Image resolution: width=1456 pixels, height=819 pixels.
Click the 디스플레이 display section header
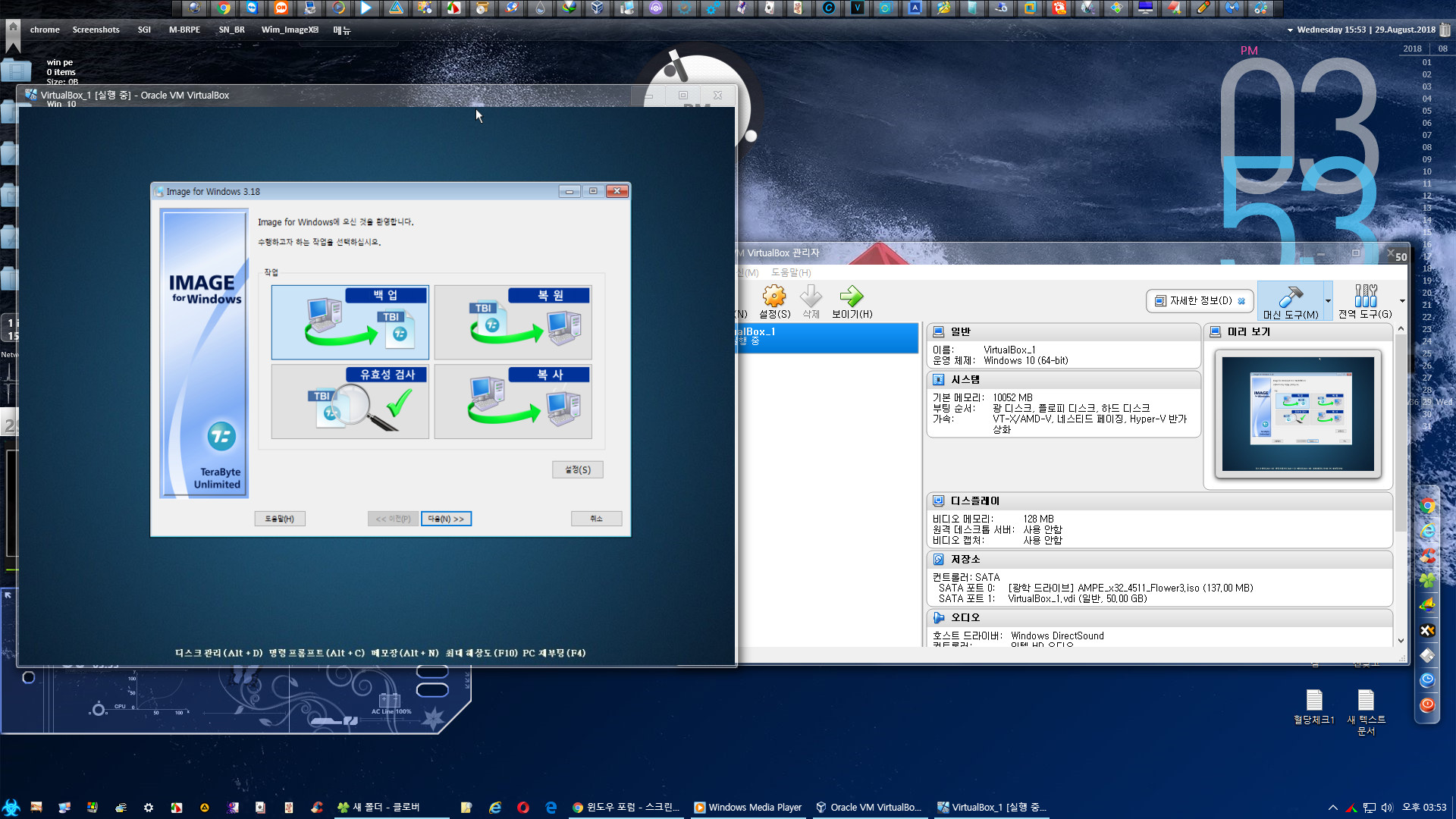click(1159, 500)
